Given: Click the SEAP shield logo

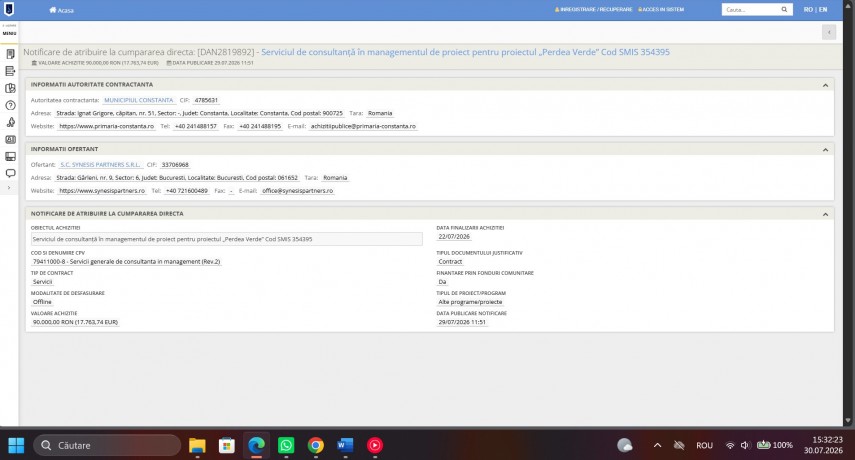Looking at the screenshot, I should click(9, 9).
